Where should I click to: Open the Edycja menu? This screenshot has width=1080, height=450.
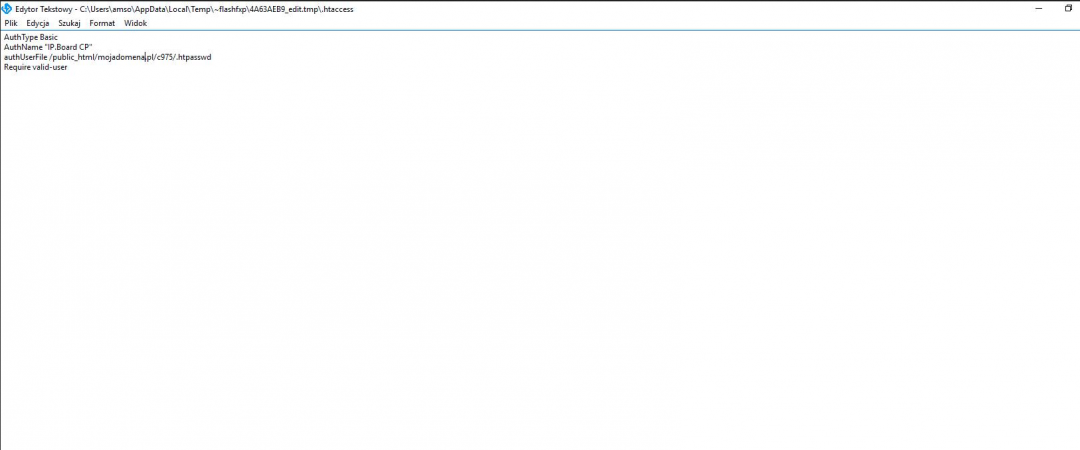(38, 23)
